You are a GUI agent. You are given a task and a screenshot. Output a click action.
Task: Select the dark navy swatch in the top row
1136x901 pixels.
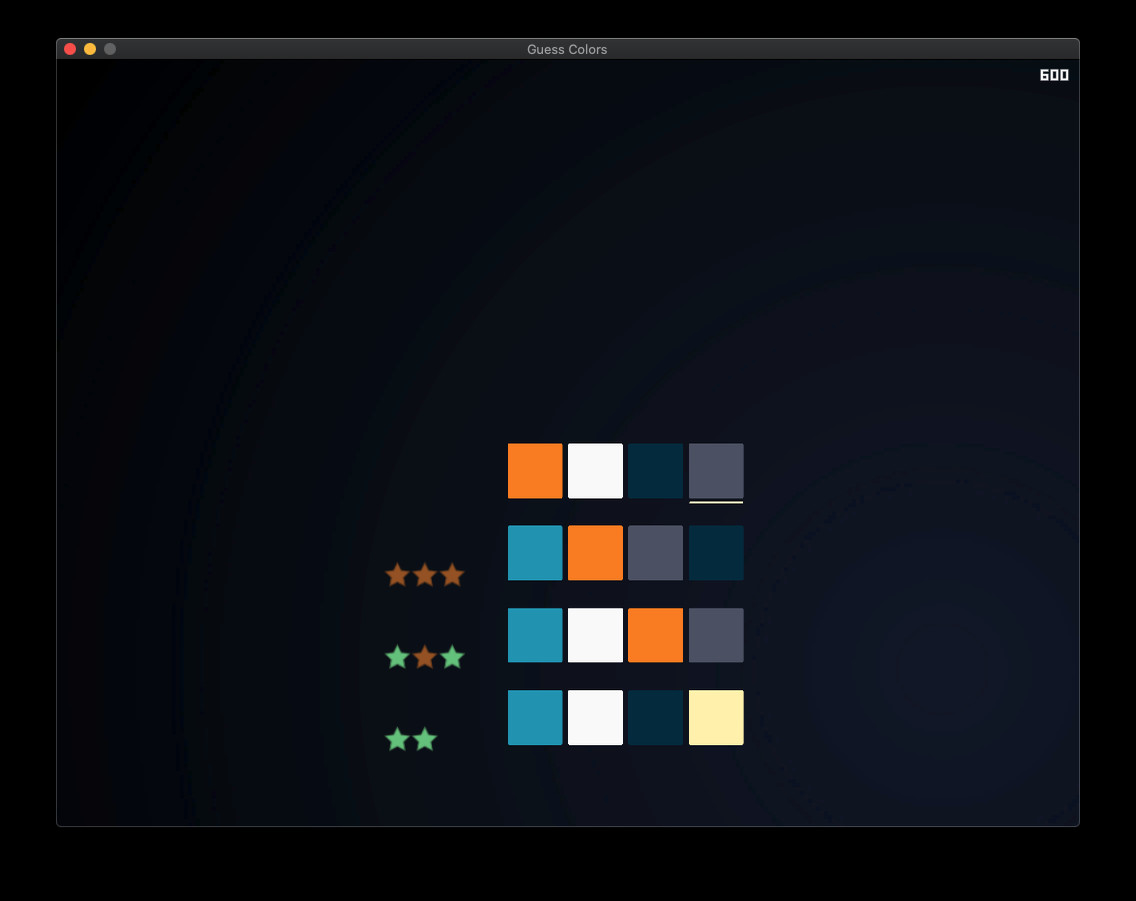(x=656, y=470)
